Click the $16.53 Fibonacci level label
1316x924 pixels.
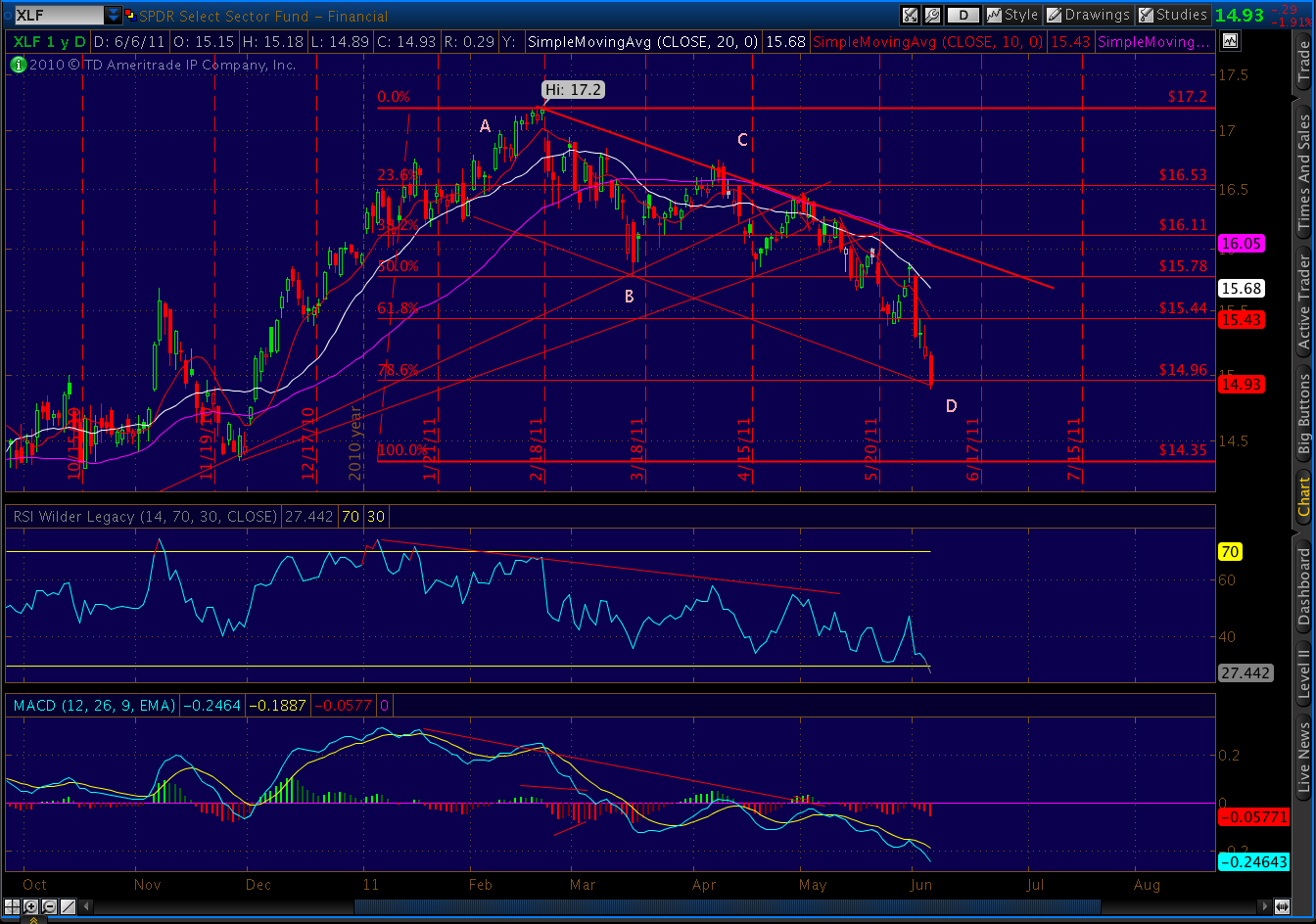pyautogui.click(x=1183, y=175)
